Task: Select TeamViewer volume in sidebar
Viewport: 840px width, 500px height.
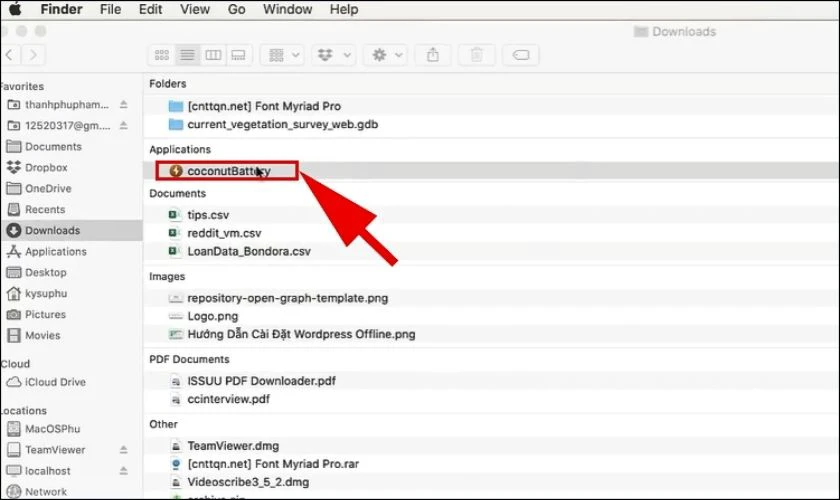Action: click(46, 450)
